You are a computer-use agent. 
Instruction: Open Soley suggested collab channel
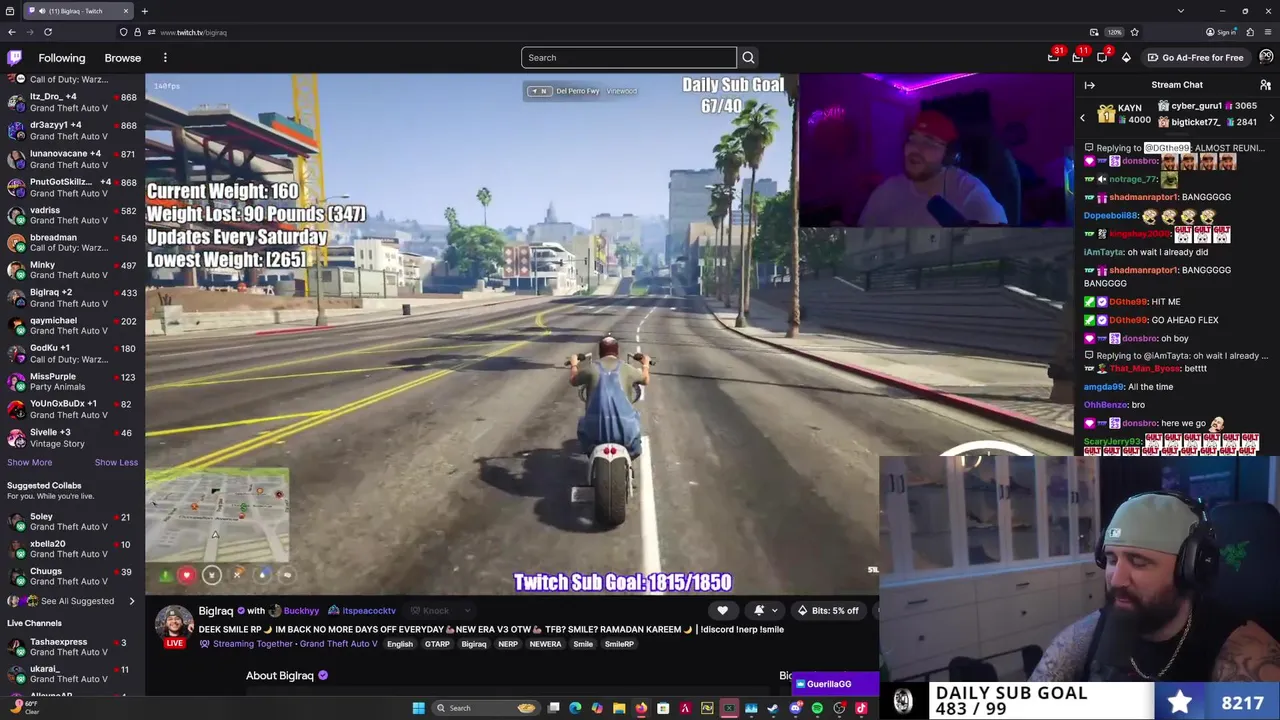tap(72, 521)
